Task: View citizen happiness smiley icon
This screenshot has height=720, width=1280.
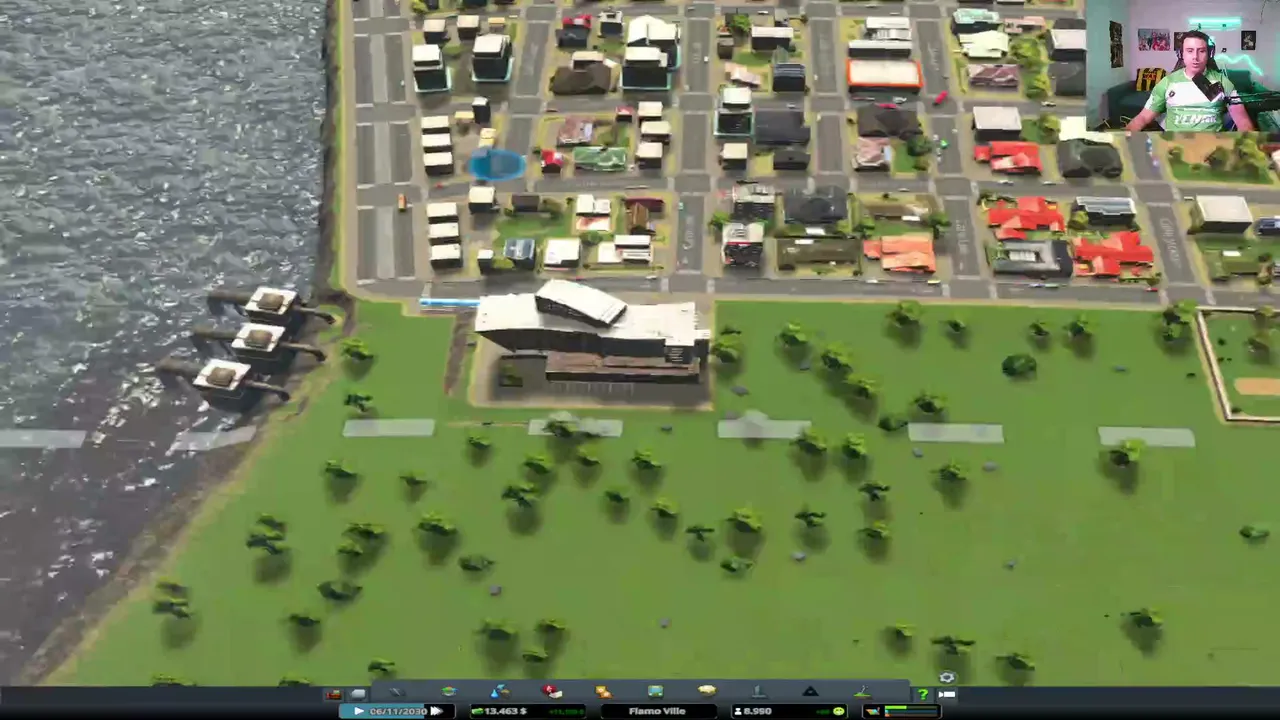Action: pos(838,711)
